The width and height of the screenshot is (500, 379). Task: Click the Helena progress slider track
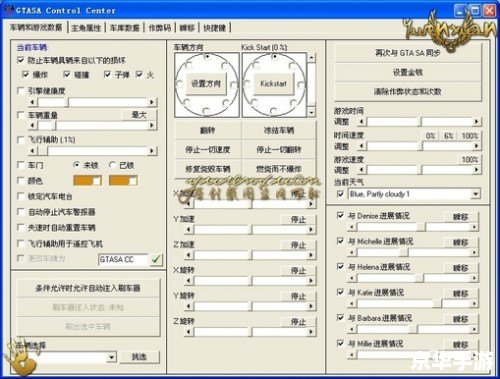pyautogui.click(x=413, y=278)
